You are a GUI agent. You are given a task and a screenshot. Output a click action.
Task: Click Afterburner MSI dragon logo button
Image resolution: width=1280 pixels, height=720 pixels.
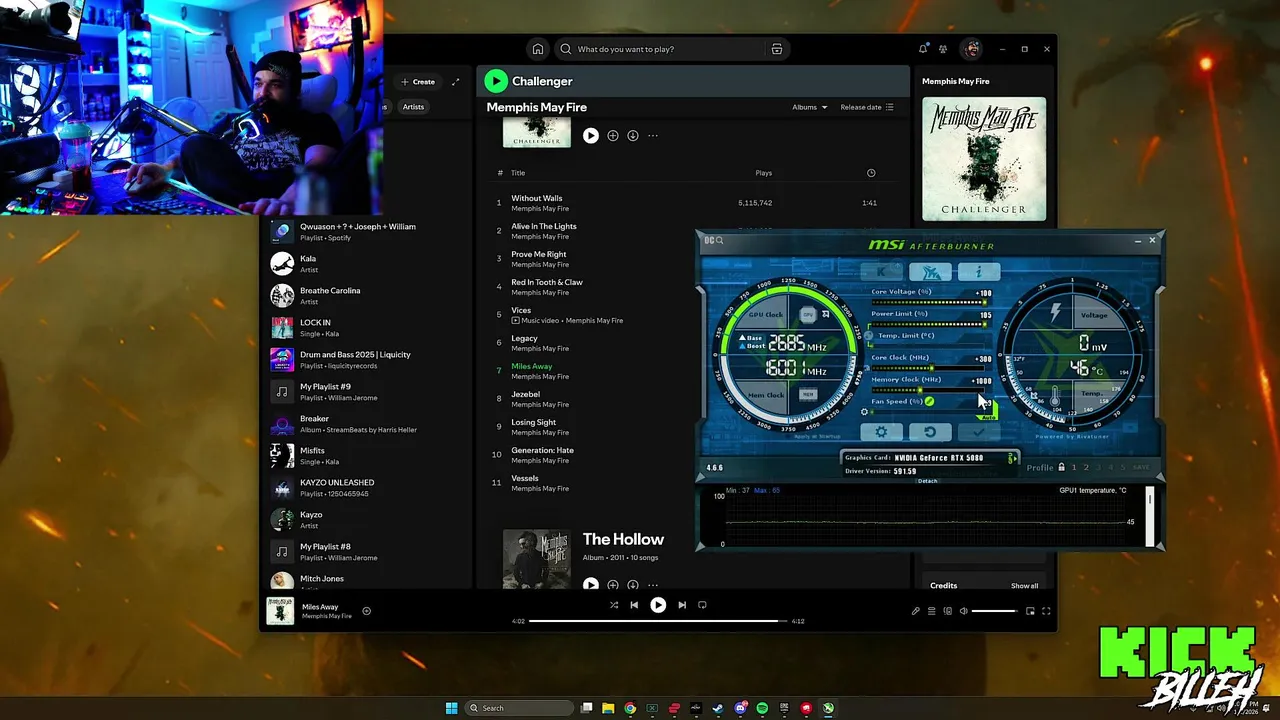tap(930, 271)
